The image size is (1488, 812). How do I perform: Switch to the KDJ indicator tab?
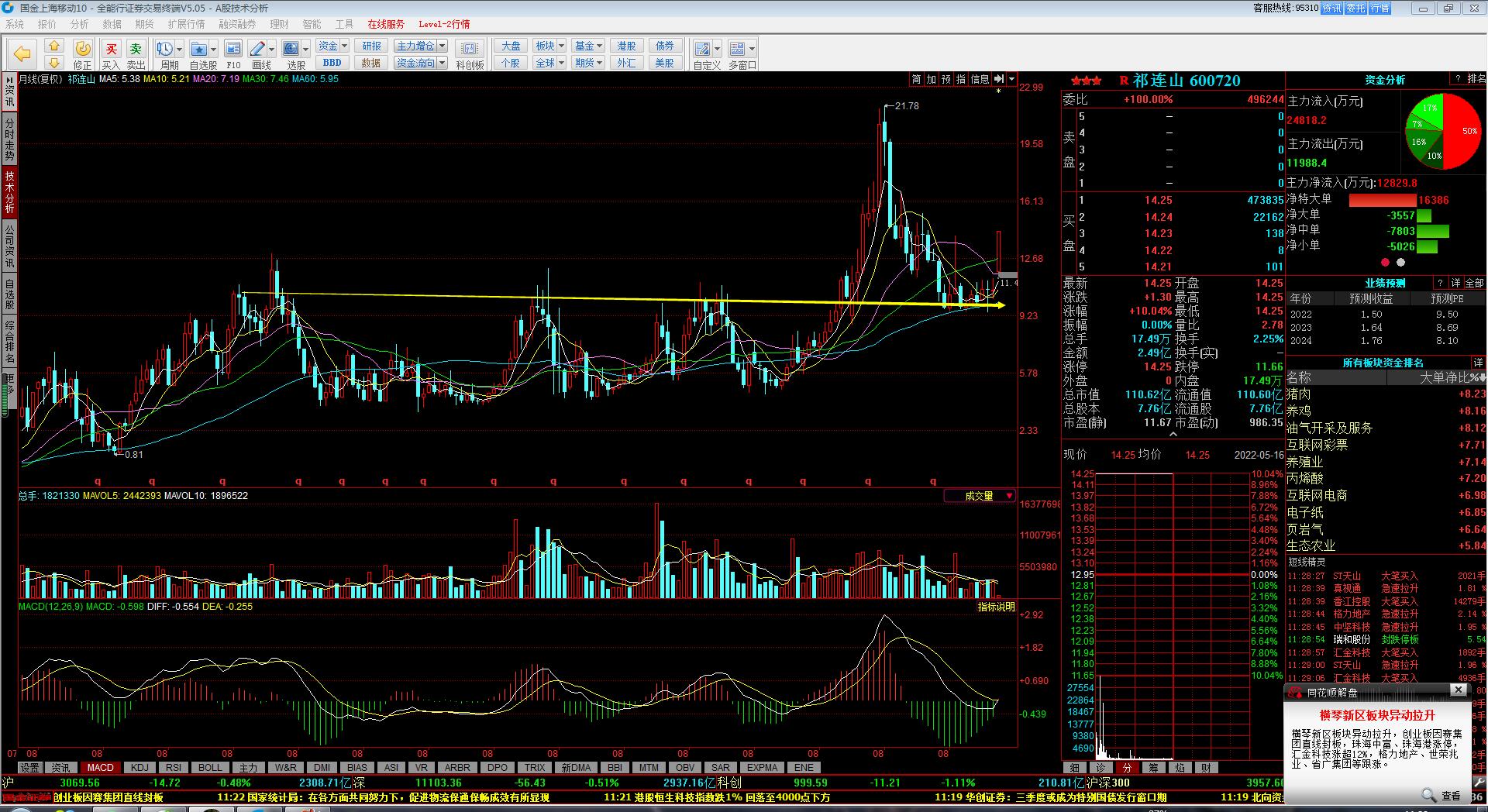[139, 768]
